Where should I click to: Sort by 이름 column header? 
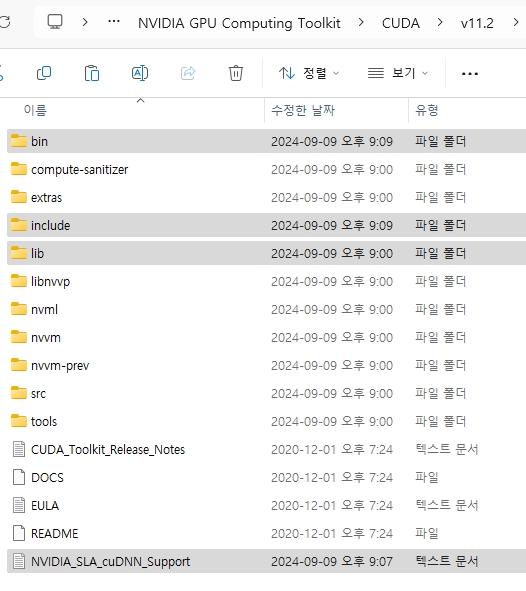tap(35, 110)
